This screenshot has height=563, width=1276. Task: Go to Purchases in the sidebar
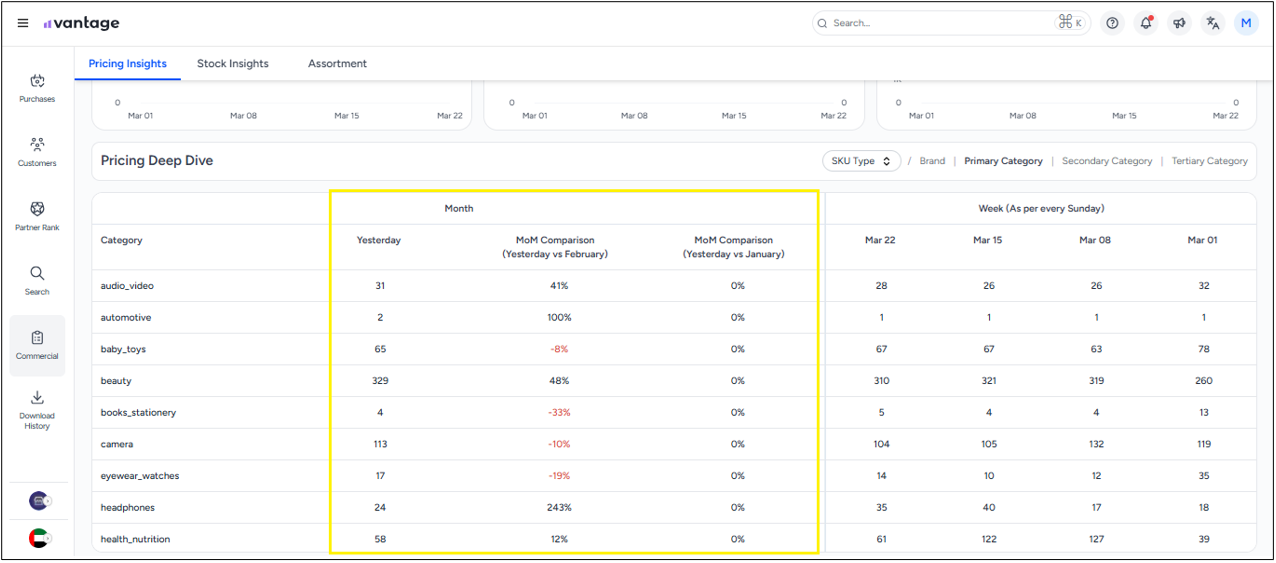pos(37,88)
